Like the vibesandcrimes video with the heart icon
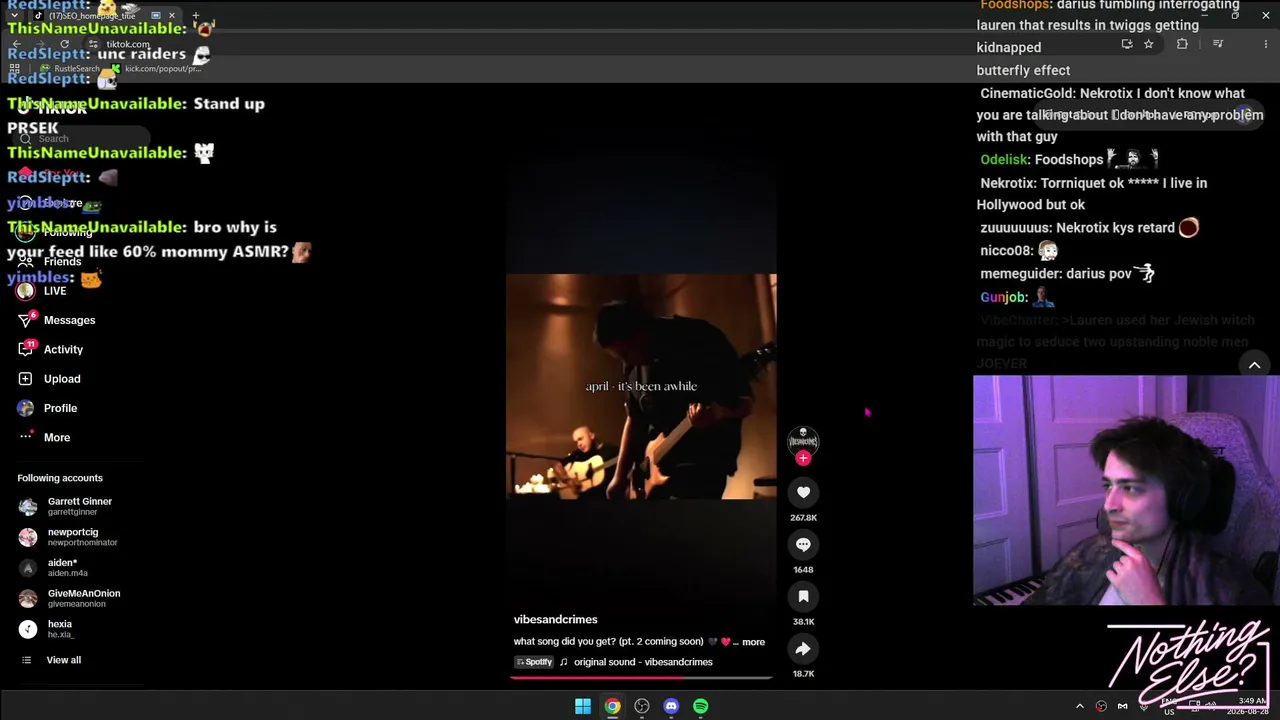Image resolution: width=1280 pixels, height=720 pixels. (803, 492)
